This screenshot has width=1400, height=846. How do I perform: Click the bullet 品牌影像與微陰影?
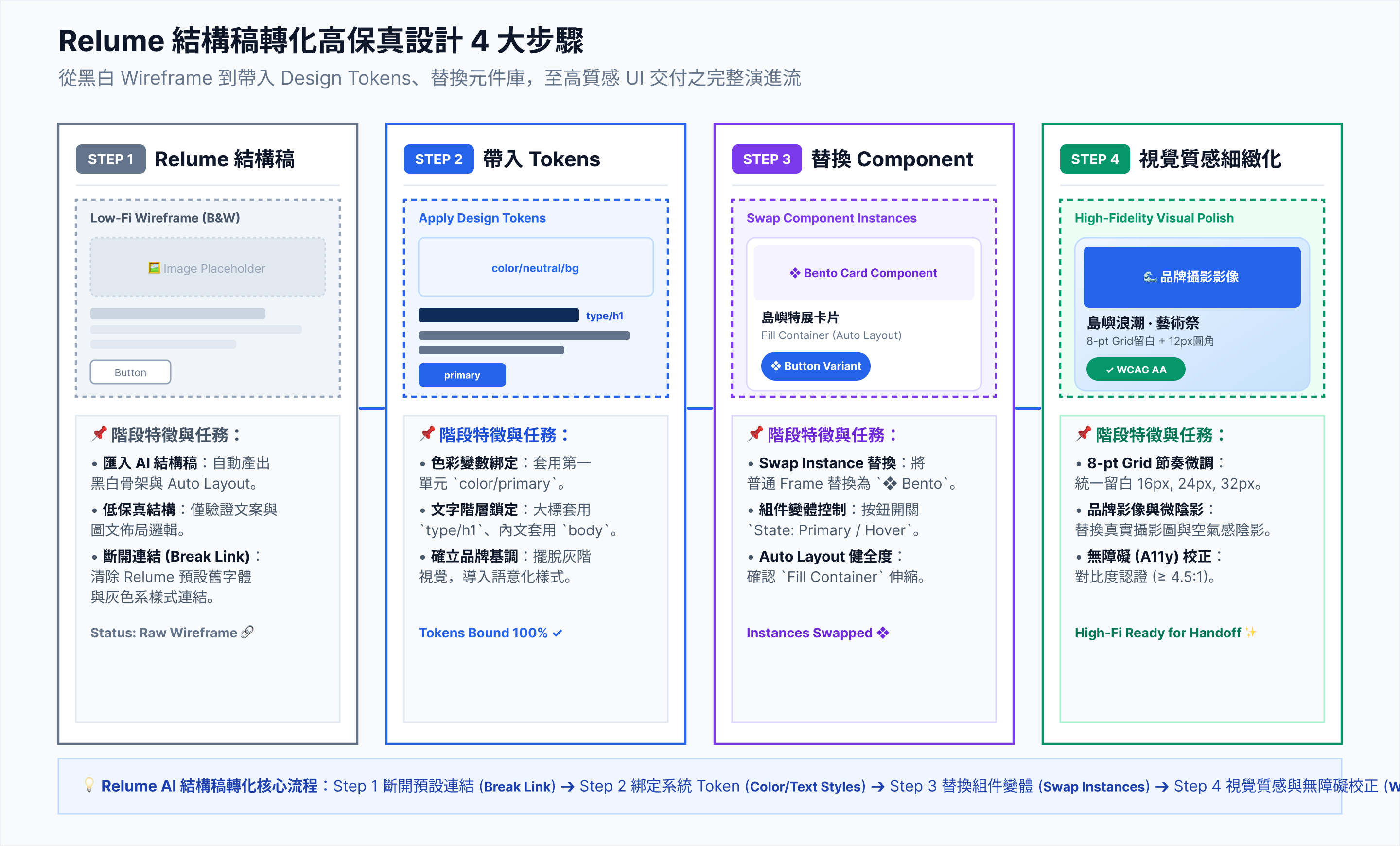tap(1145, 510)
